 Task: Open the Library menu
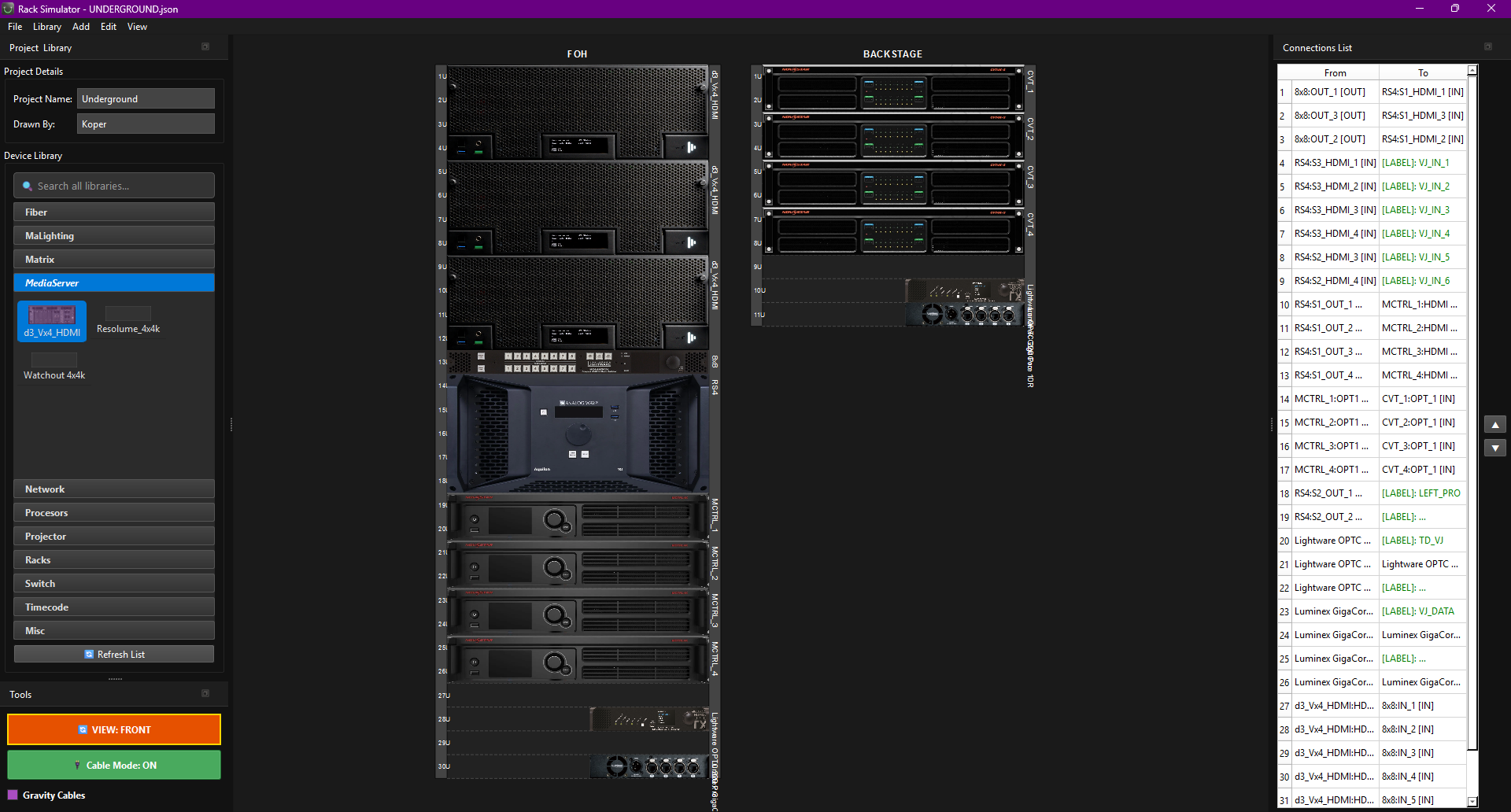coord(46,27)
